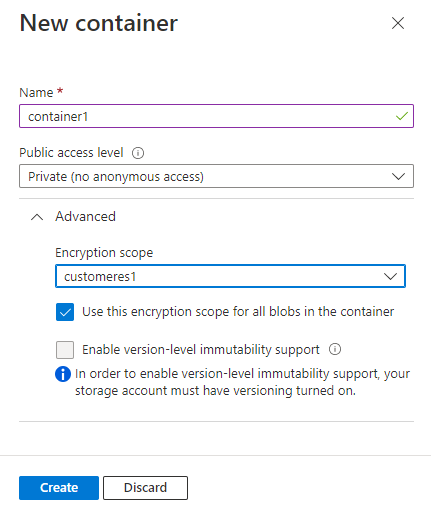The image size is (431, 517).
Task: Open the Public access level info tooltip
Action: (x=138, y=153)
